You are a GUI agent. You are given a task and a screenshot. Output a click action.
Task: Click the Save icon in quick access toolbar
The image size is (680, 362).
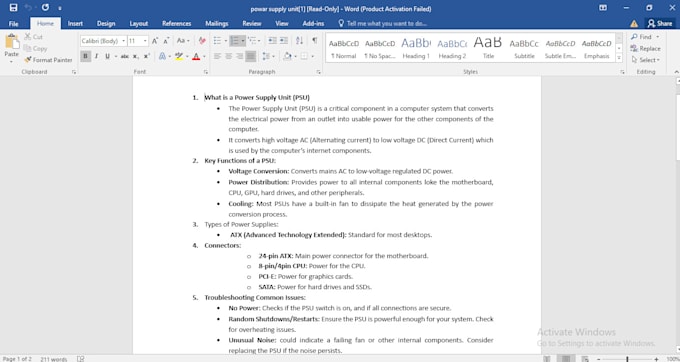tap(13, 8)
